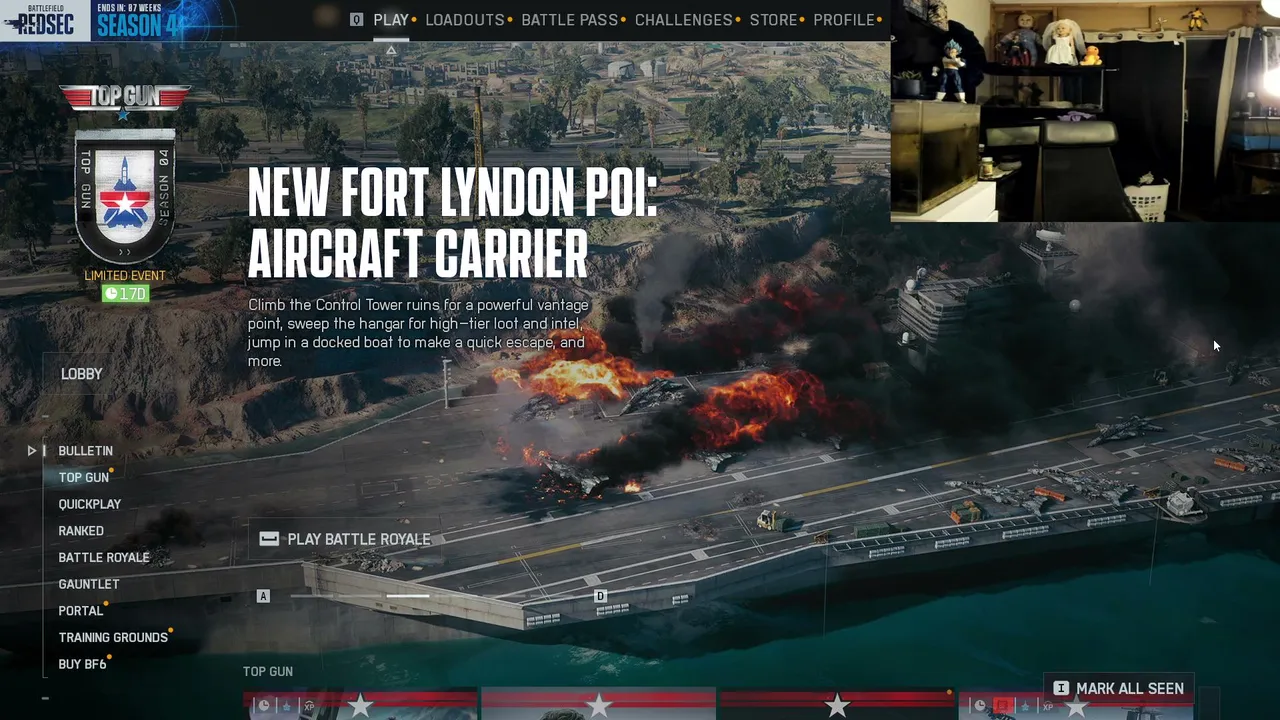Screen dimensions: 1280x720
Task: Click the spacebar key icon on Play Battle Royale
Action: pos(269,539)
